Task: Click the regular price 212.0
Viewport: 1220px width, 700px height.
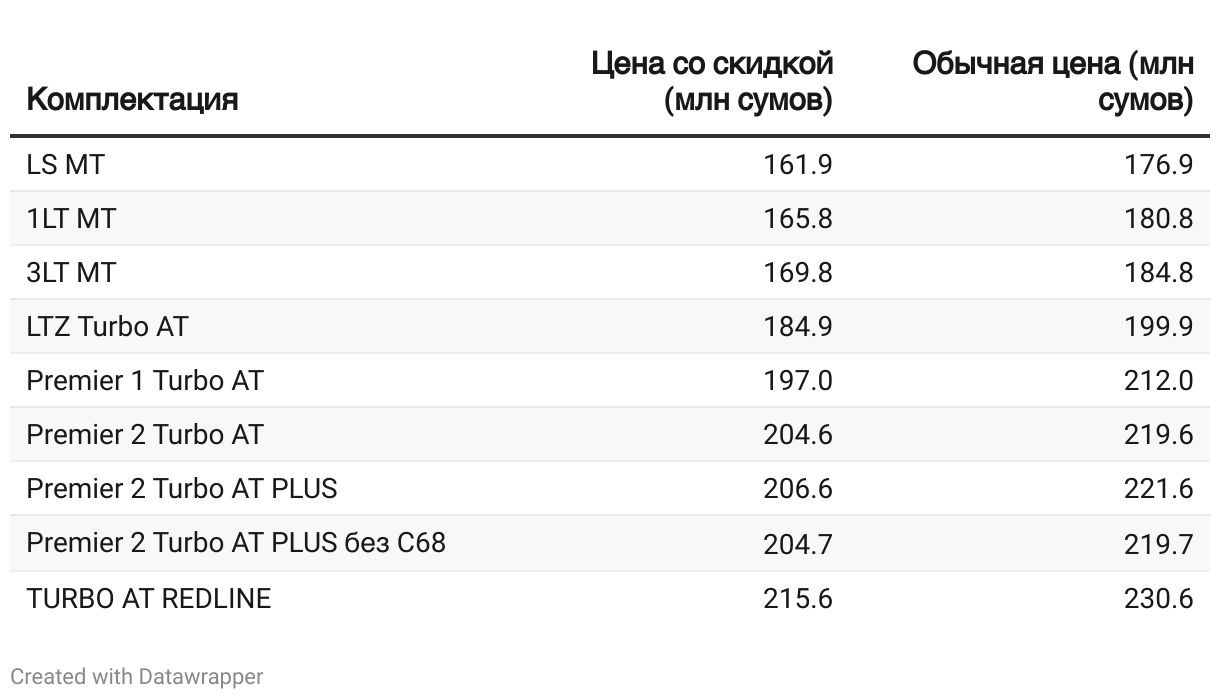Action: click(1158, 380)
